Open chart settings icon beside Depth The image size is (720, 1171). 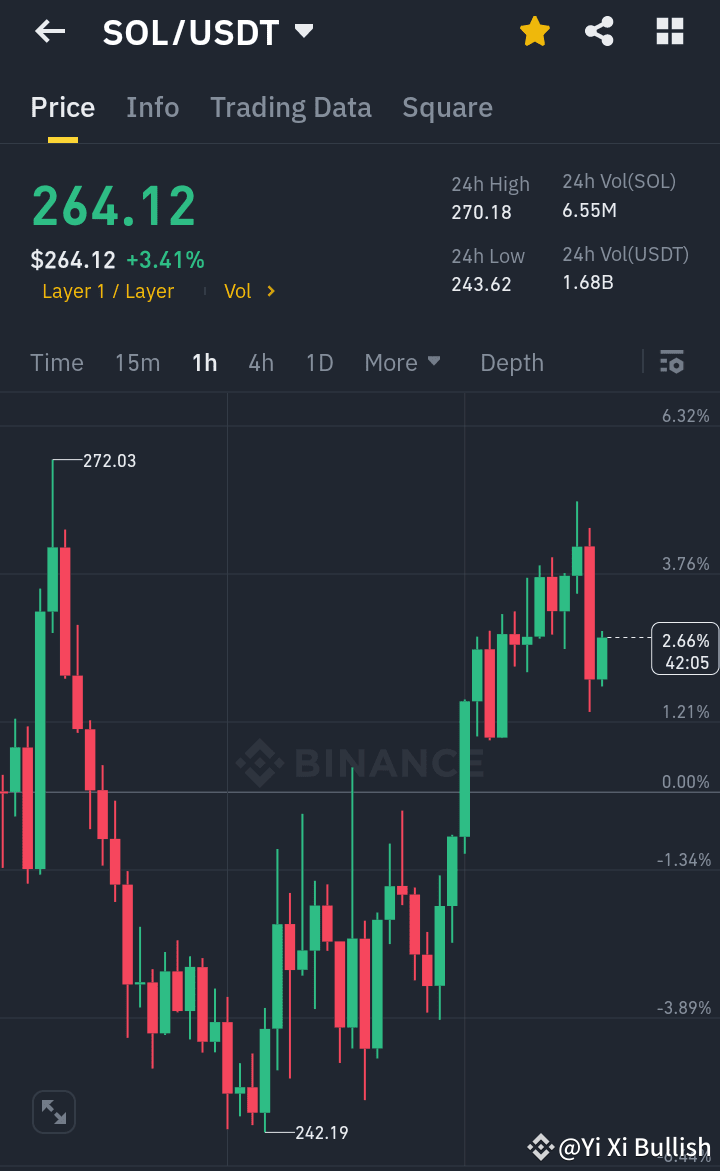coord(671,362)
